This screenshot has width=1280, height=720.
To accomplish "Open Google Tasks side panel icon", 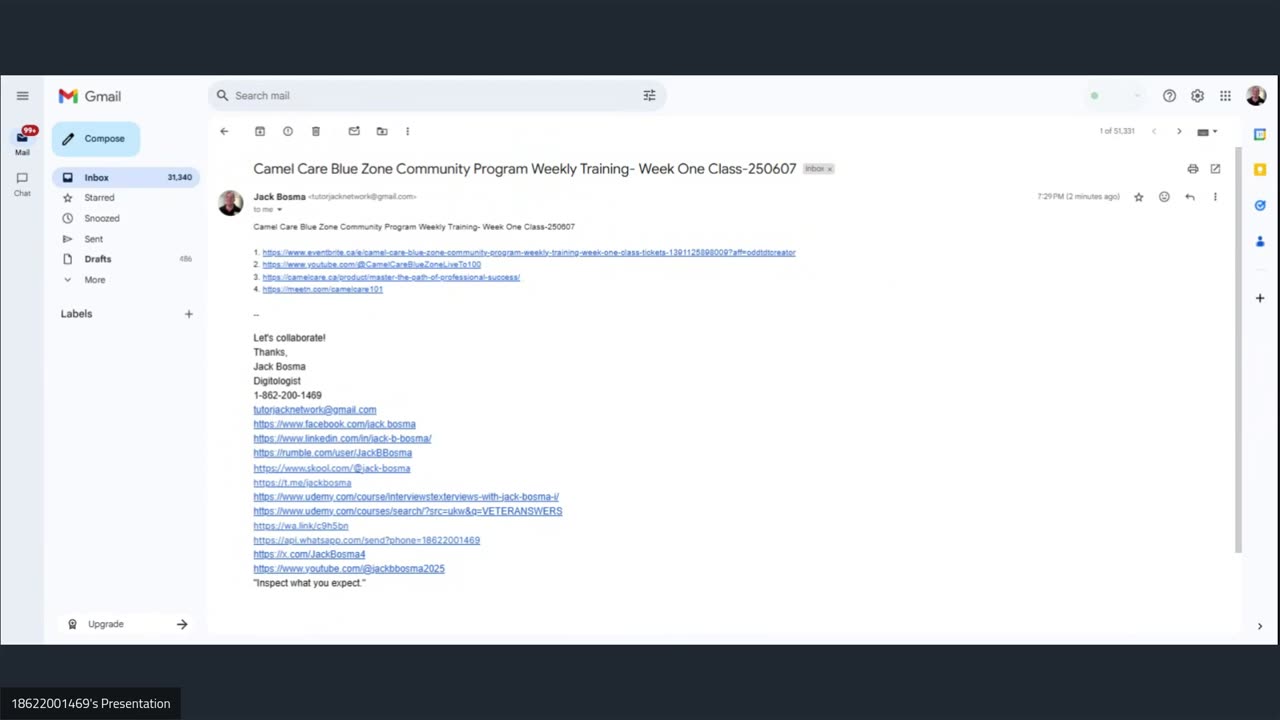I will (1260, 205).
